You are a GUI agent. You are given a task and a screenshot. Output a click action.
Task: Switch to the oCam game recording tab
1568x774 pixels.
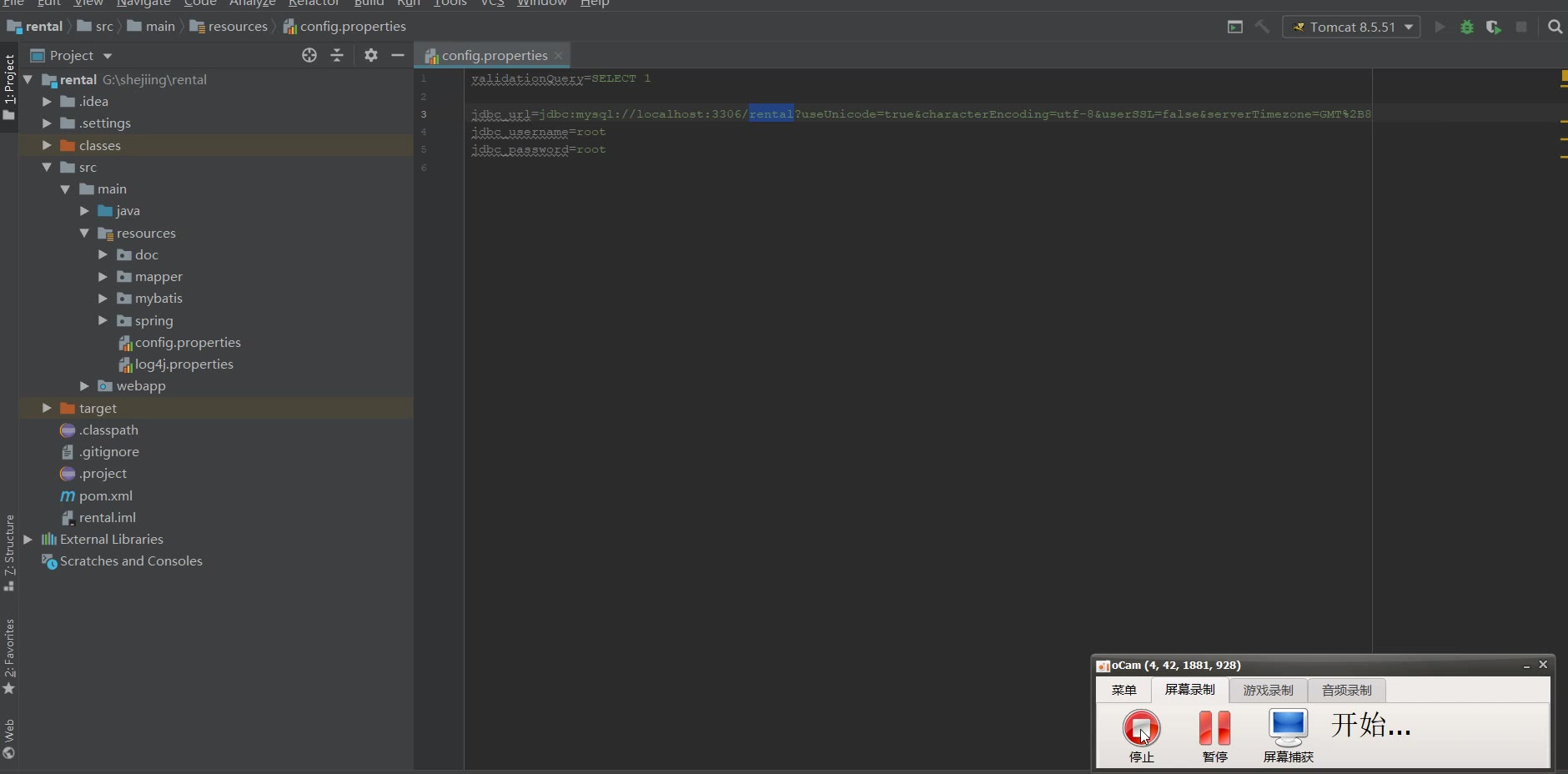tap(1268, 691)
